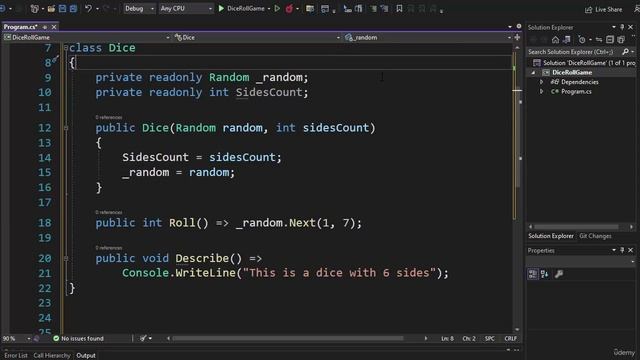This screenshot has height=360, width=640.
Task: Click the SPC indentation indicator
Action: [489, 338]
